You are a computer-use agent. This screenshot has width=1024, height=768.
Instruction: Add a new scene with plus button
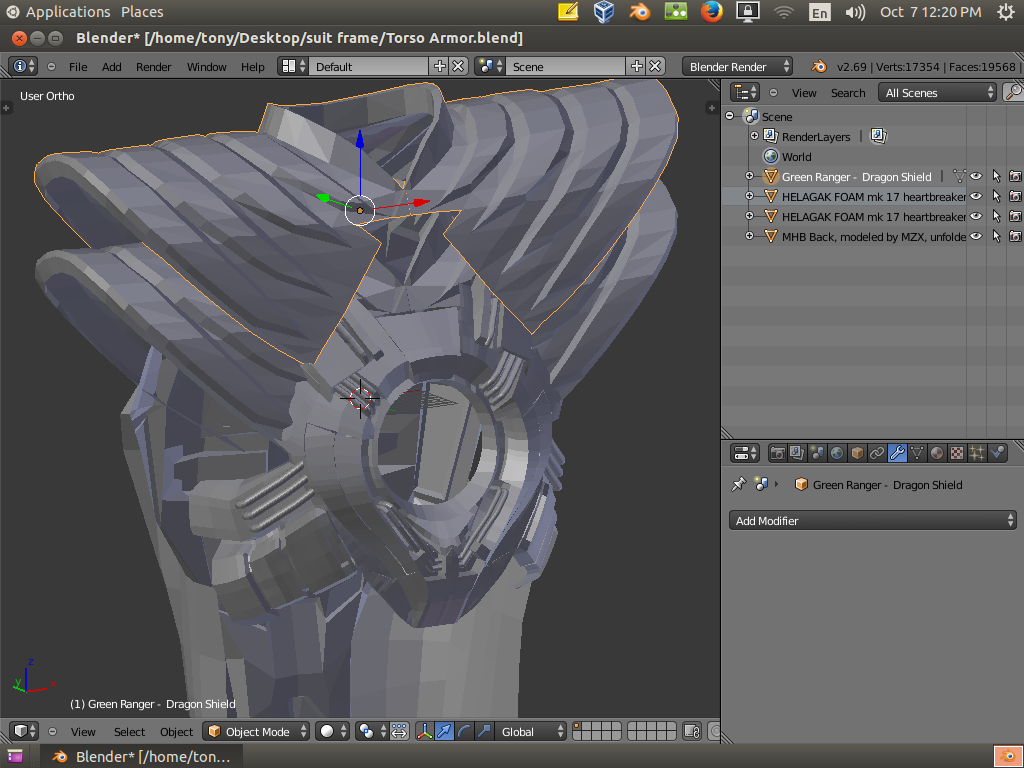637,66
